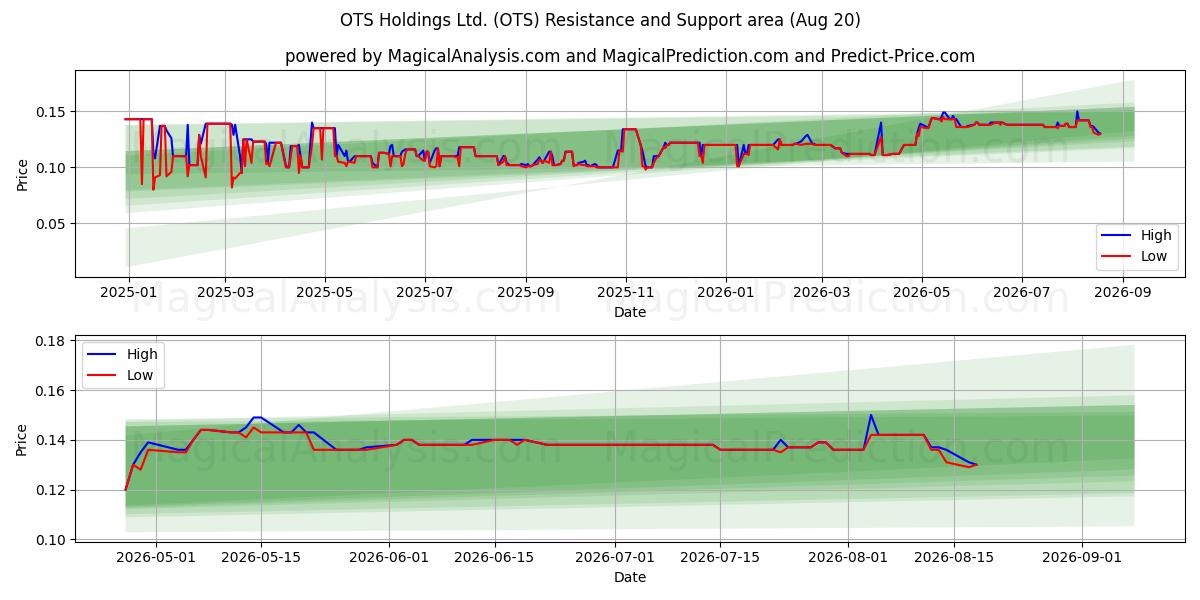The height and width of the screenshot is (600, 1200).
Task: Click the '2025-01' tick label on upper chart
Action: coord(127,293)
